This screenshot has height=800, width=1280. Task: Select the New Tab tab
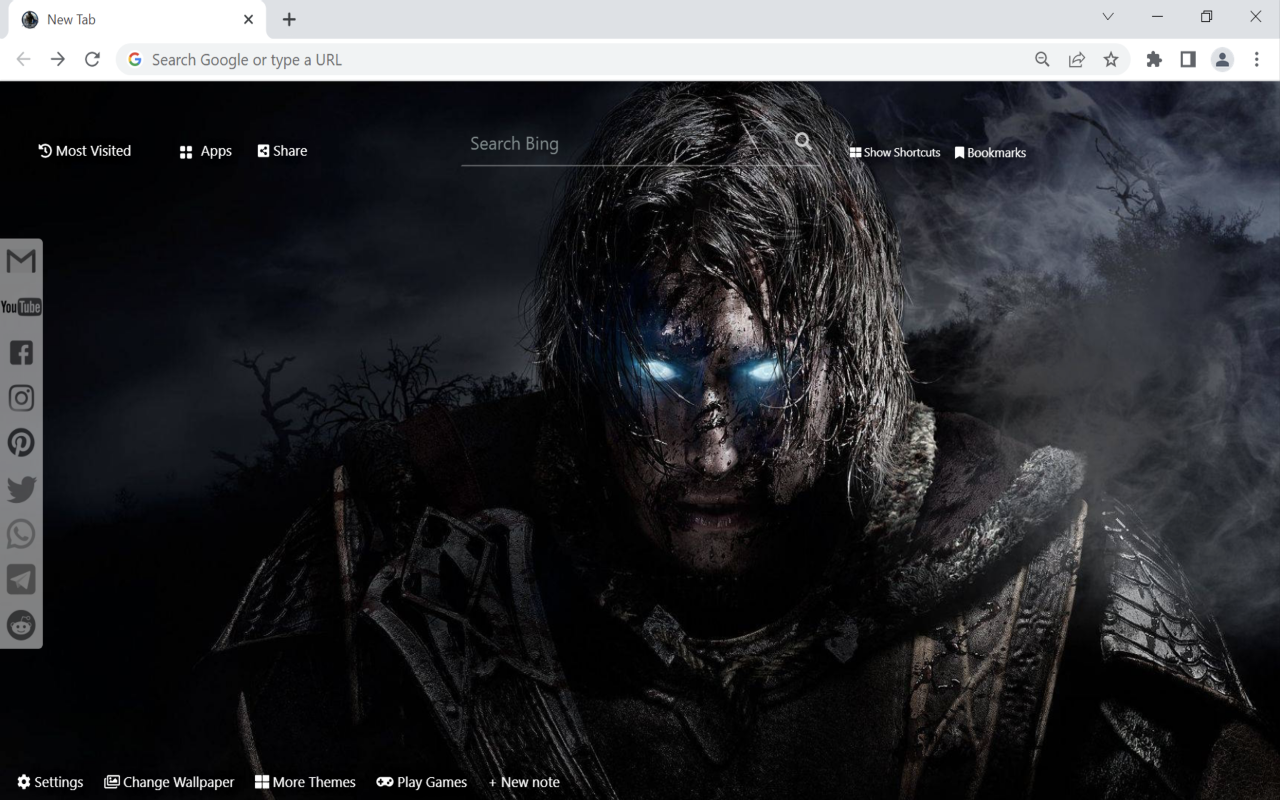[138, 19]
